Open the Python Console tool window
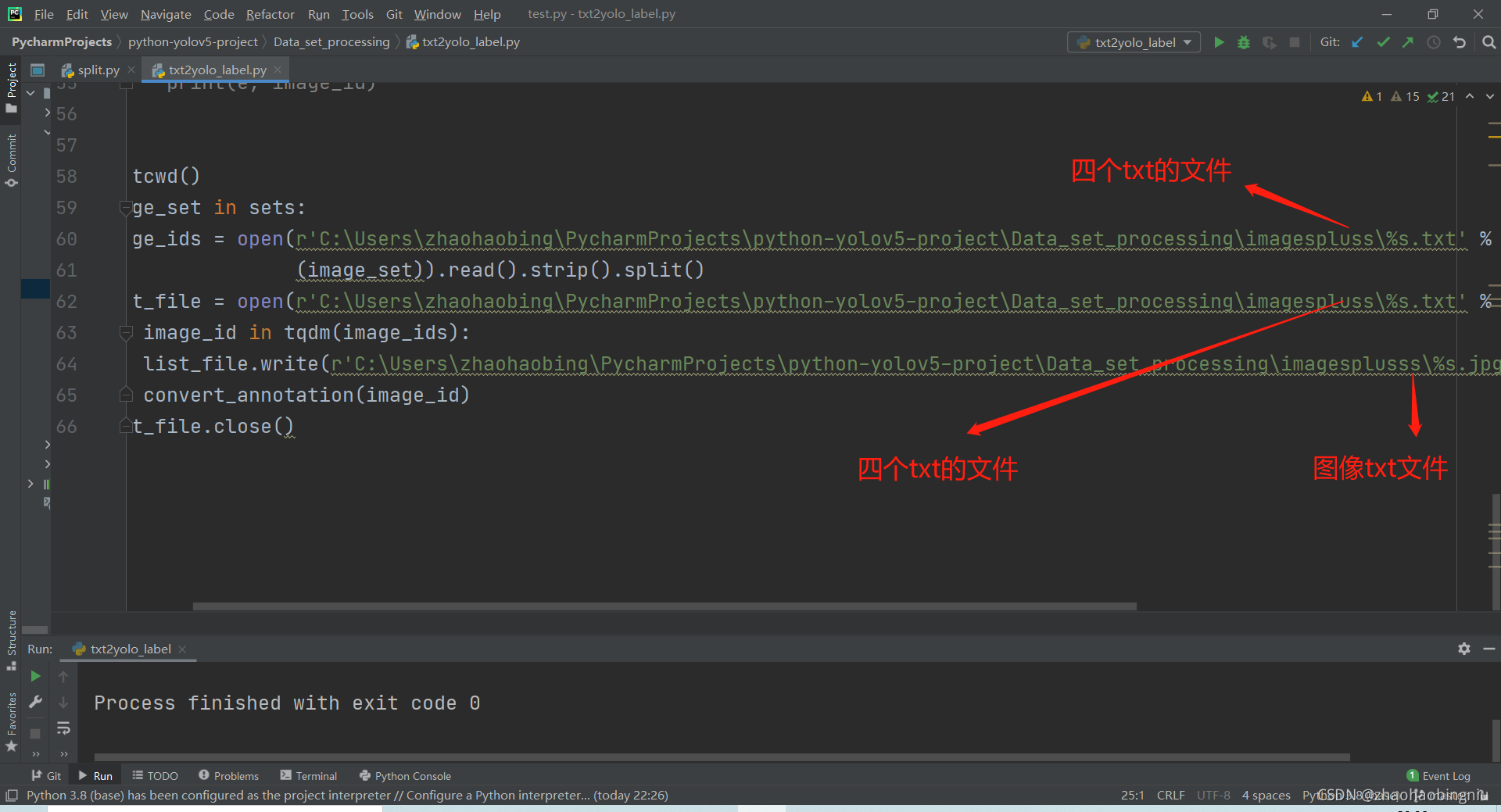The height and width of the screenshot is (812, 1501). (405, 776)
